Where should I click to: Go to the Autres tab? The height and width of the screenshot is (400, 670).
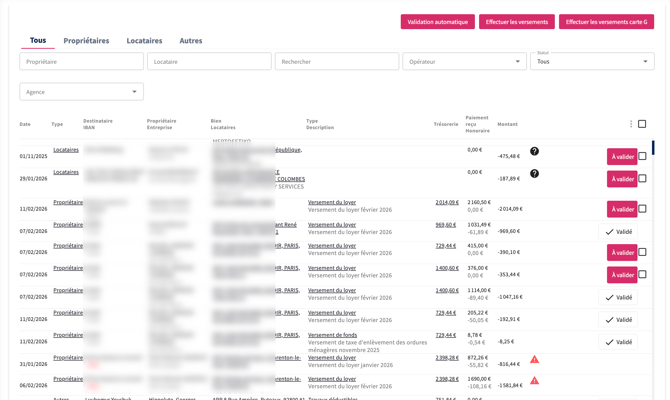coord(190,41)
